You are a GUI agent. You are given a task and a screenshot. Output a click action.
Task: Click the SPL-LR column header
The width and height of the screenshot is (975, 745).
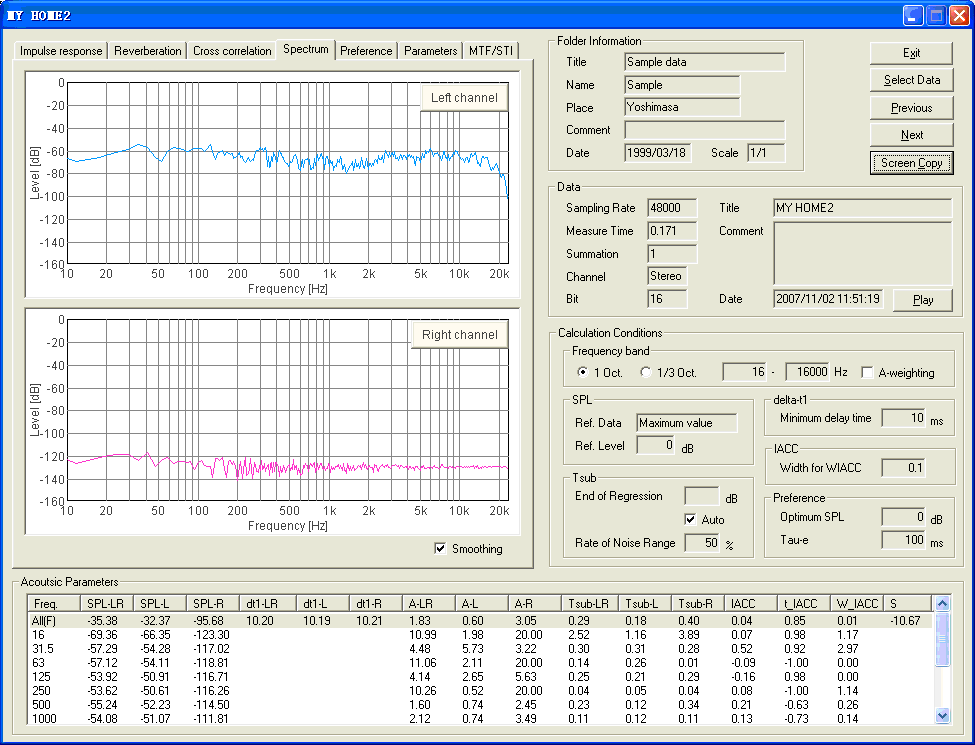pyautogui.click(x=106, y=604)
